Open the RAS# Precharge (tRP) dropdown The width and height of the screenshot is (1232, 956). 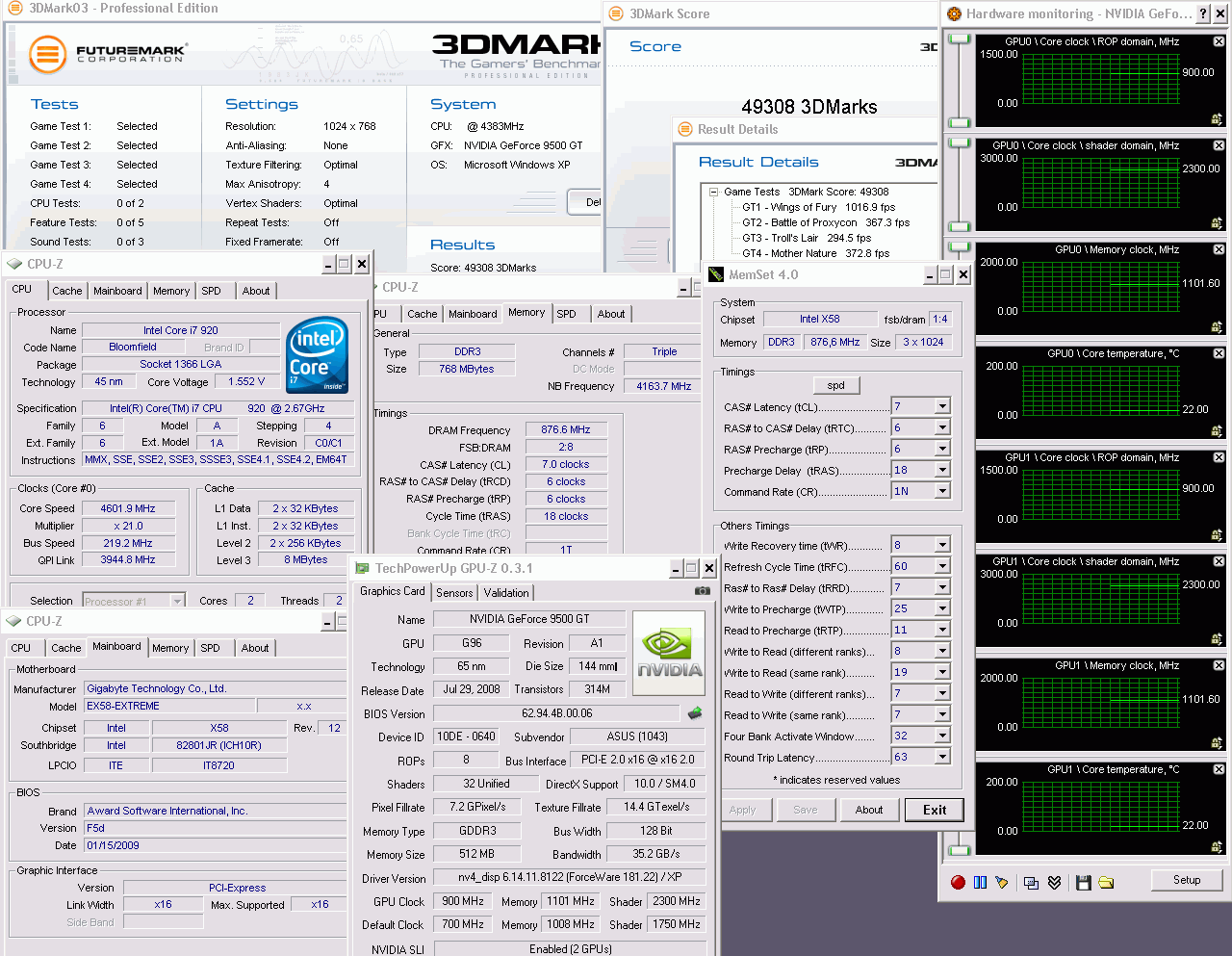(942, 449)
